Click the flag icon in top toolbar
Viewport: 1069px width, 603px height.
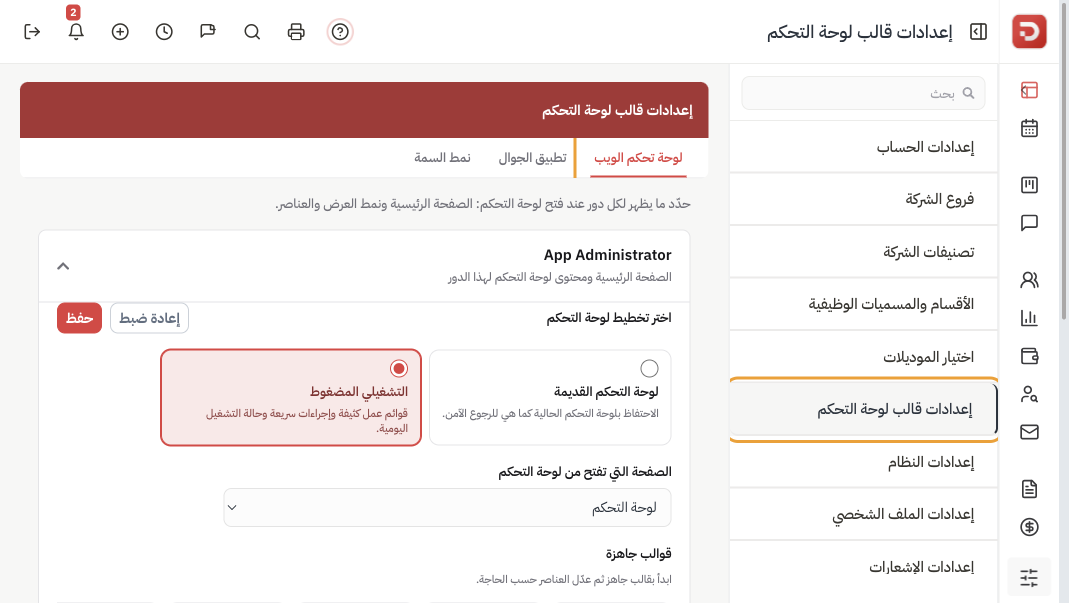pyautogui.click(x=208, y=31)
